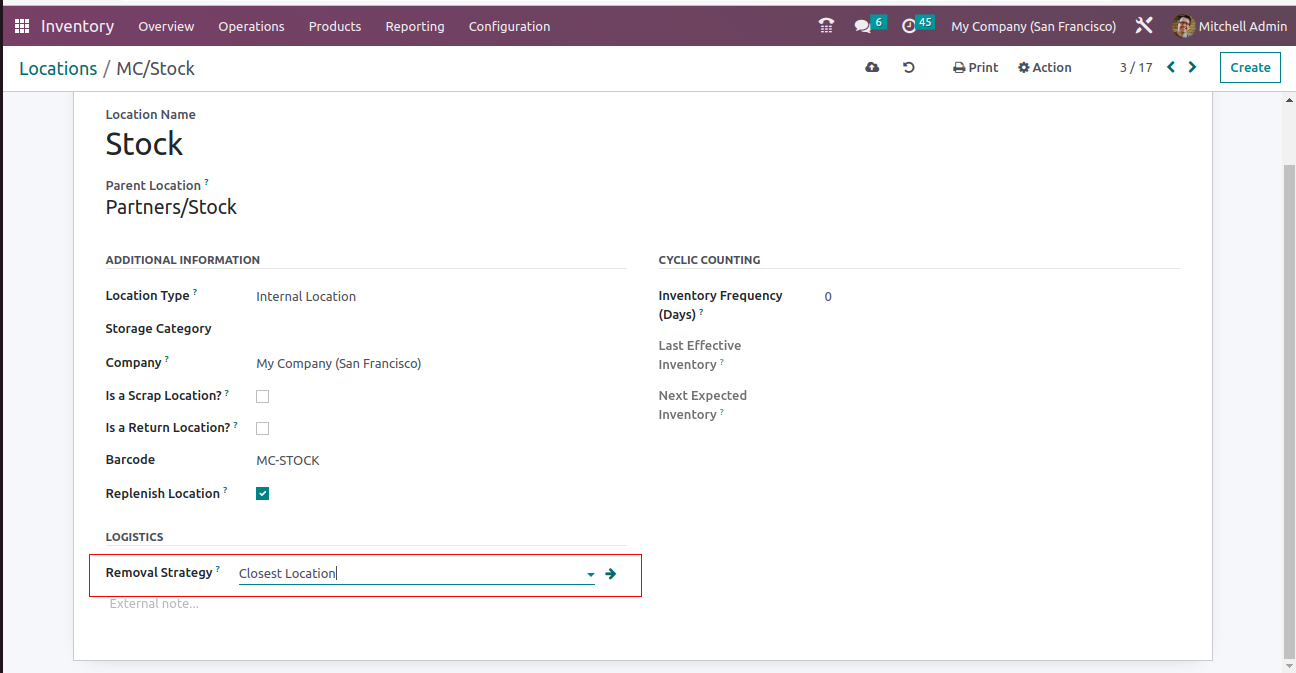This screenshot has height=673, width=1296.
Task: Open the activities clock icon
Action: coord(909,26)
